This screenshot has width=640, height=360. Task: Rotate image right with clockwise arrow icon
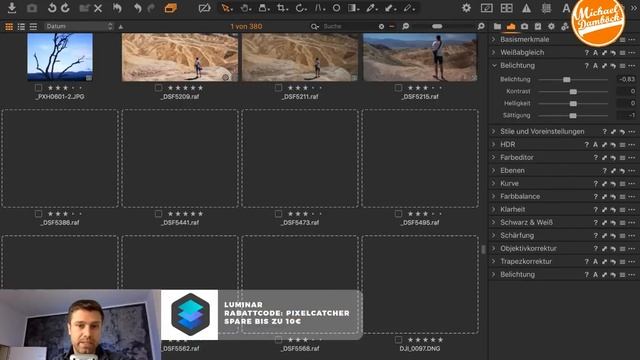pos(65,8)
